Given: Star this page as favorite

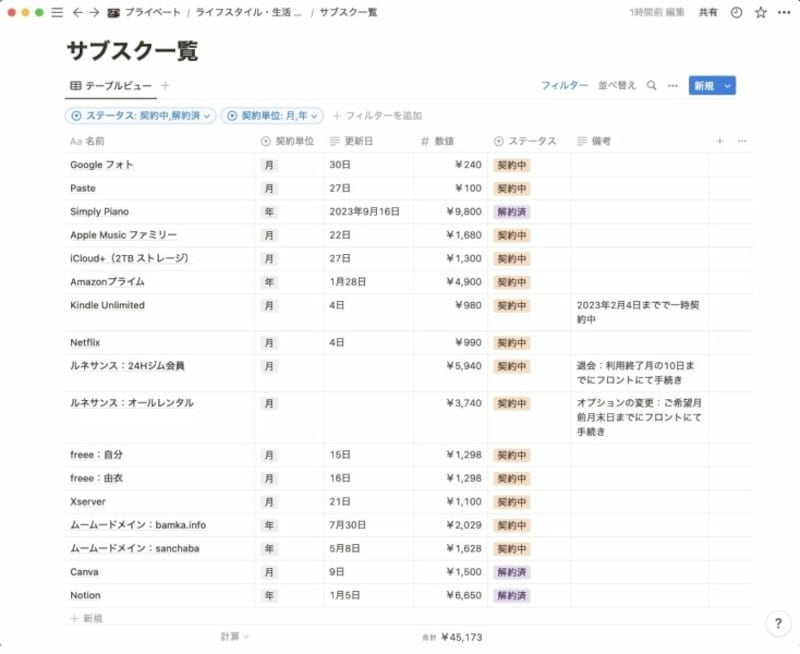Looking at the screenshot, I should [761, 12].
